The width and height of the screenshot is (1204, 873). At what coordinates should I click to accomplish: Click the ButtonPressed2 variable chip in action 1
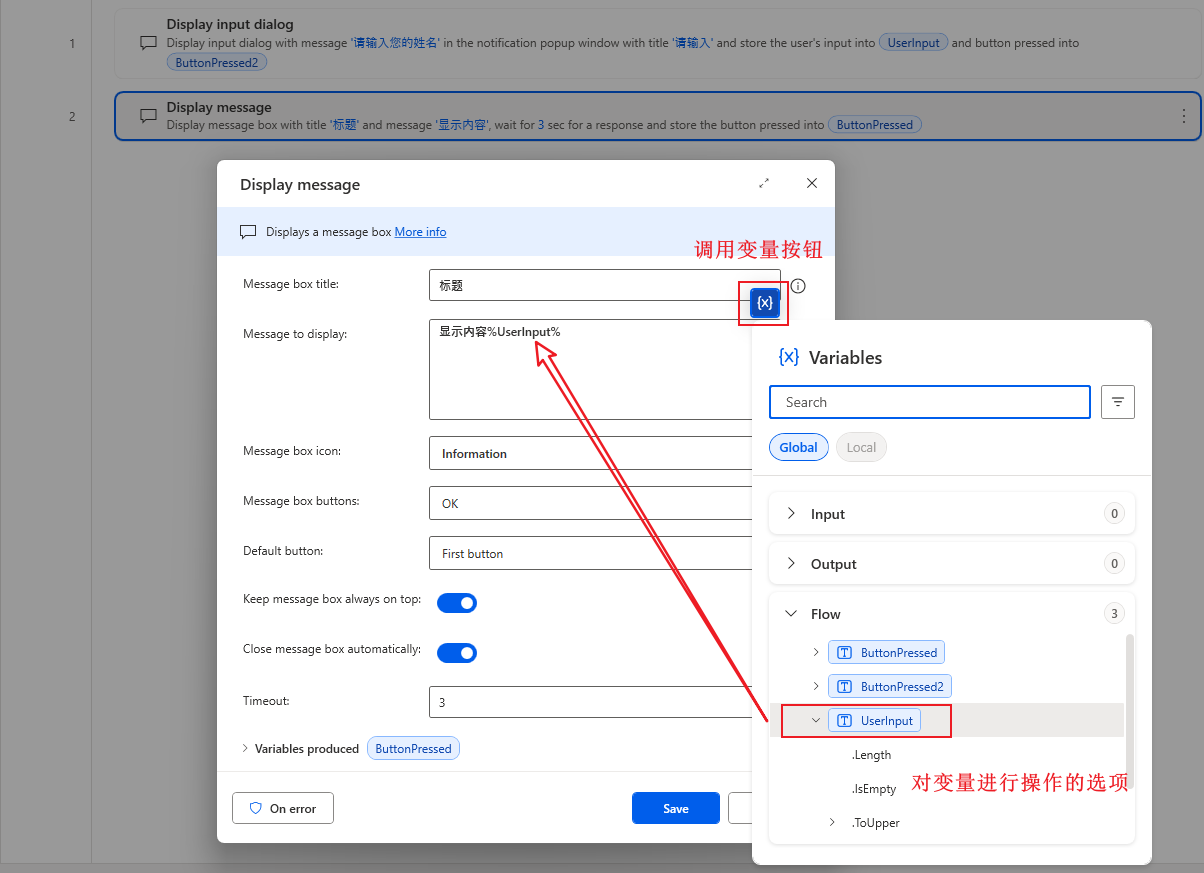coord(217,62)
